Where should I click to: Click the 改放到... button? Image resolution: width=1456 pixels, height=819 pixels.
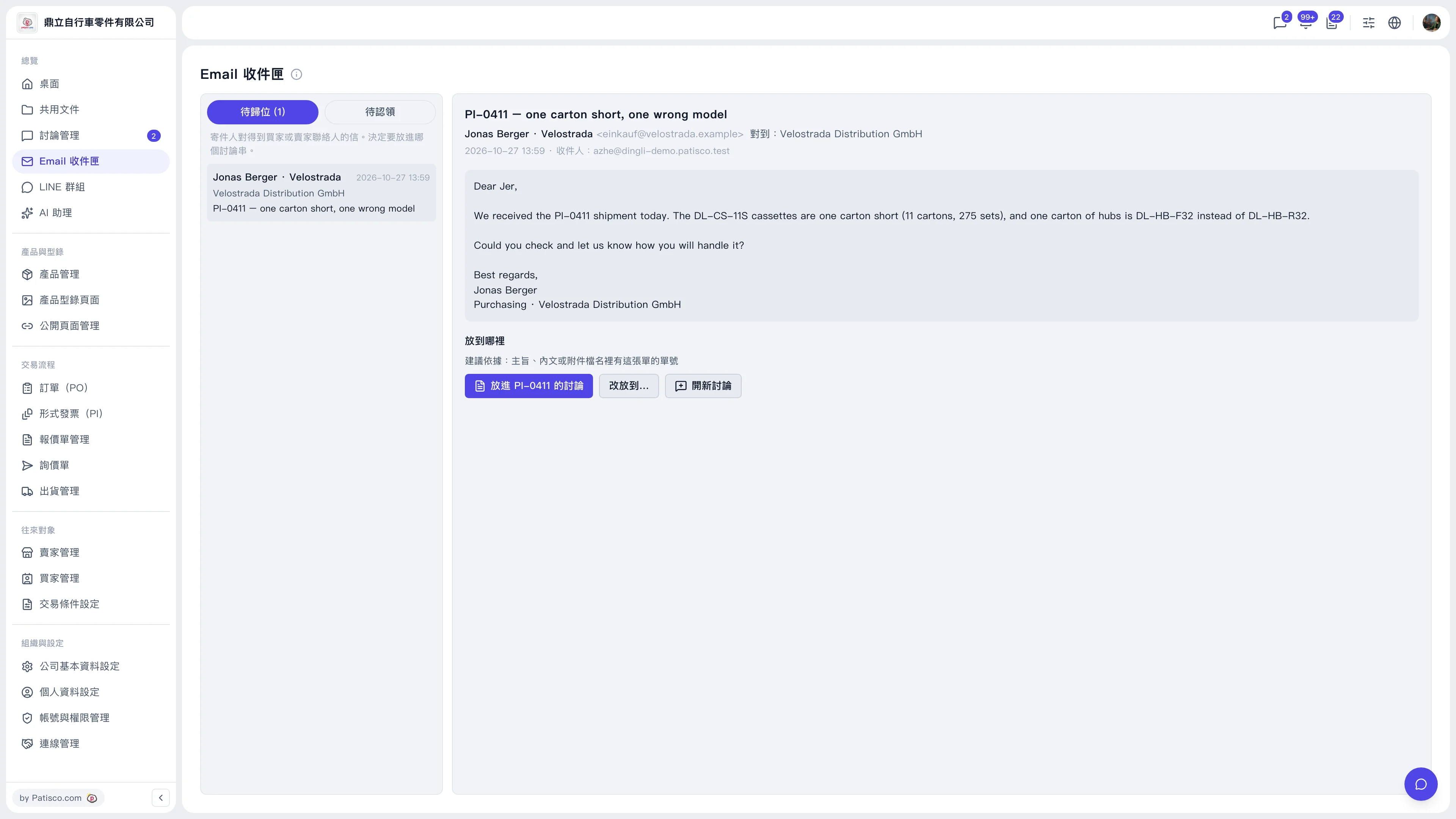629,386
